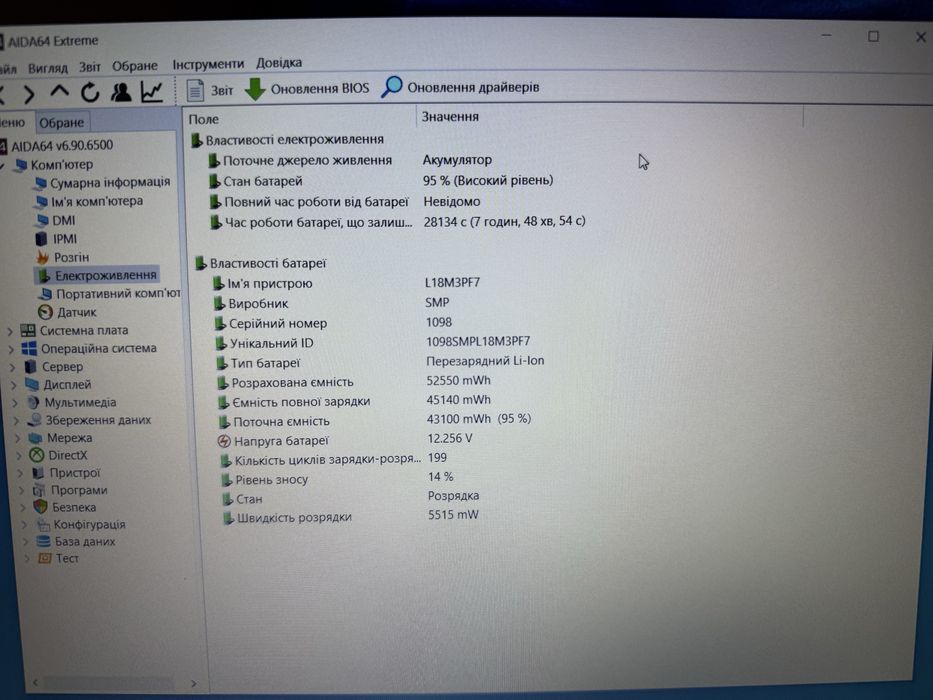Expand the DirectX node arrow

(19, 456)
